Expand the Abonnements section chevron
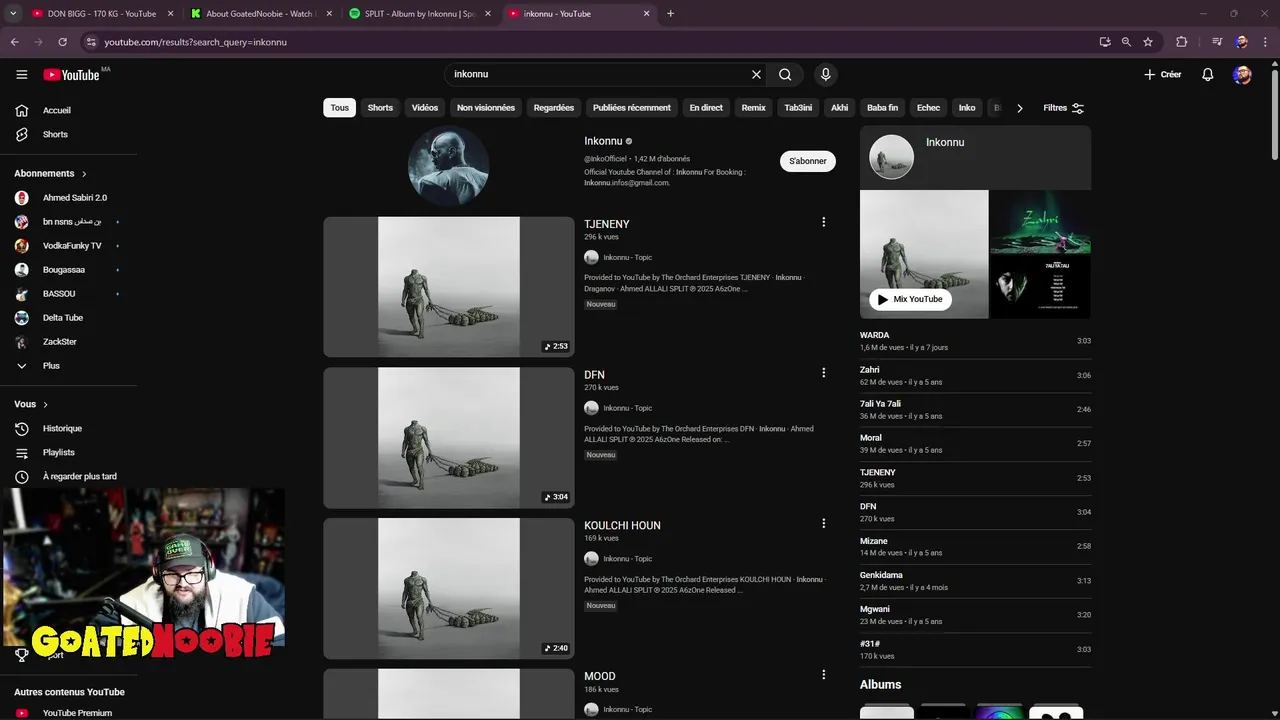Image resolution: width=1280 pixels, height=720 pixels. (84, 174)
